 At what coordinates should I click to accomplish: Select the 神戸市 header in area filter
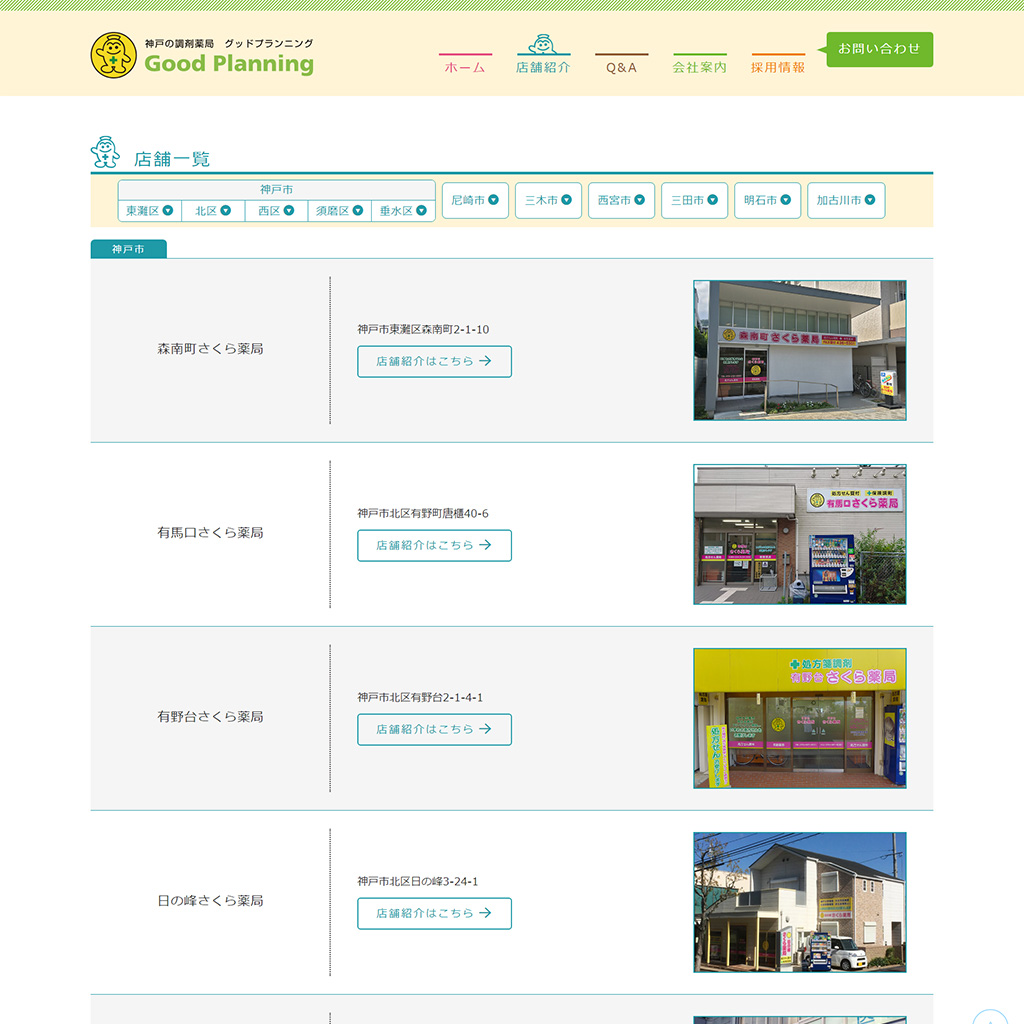(276, 189)
